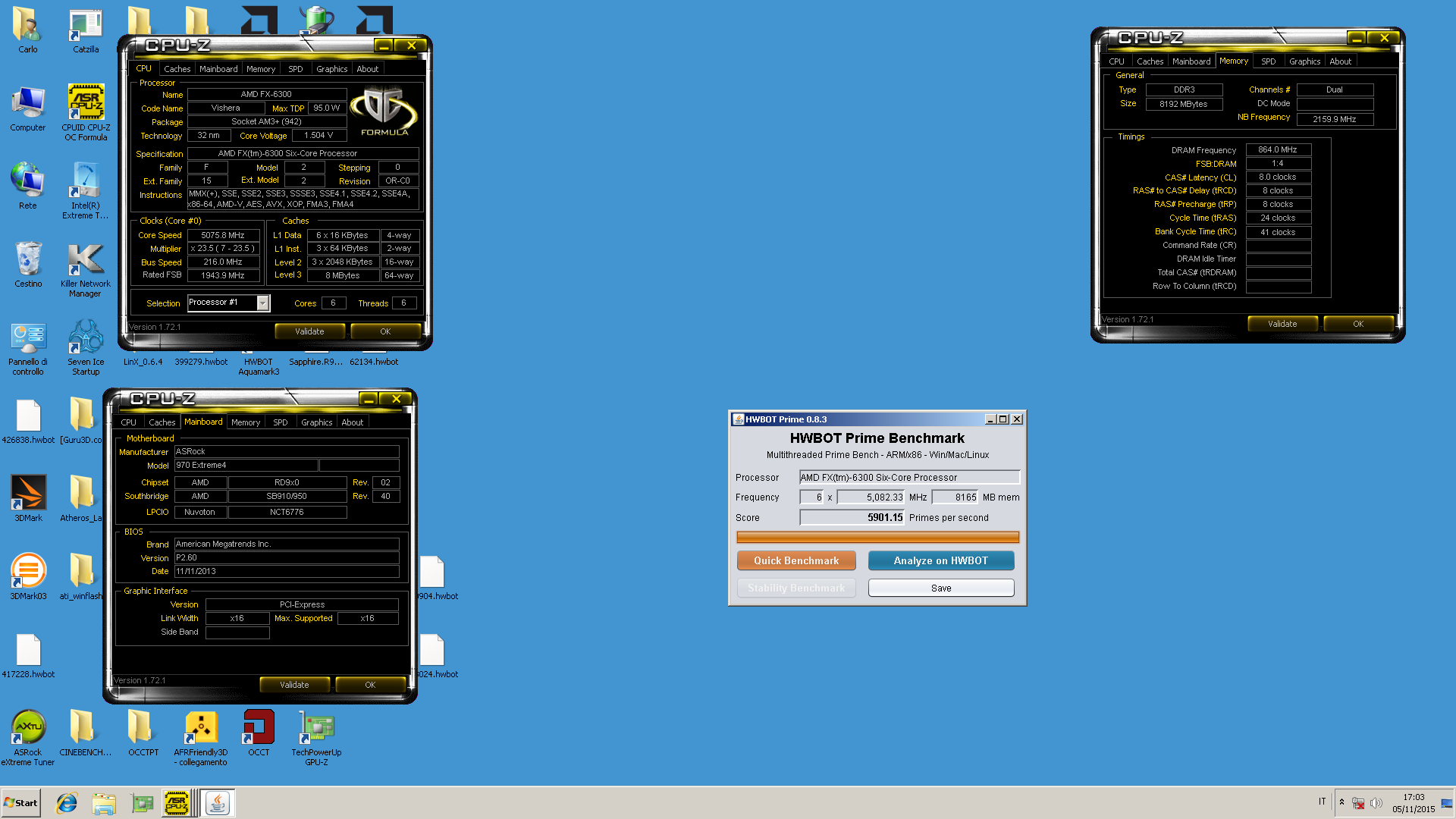The height and width of the screenshot is (819, 1456).
Task: Open the Atheros_La folder icon
Action: 81,498
